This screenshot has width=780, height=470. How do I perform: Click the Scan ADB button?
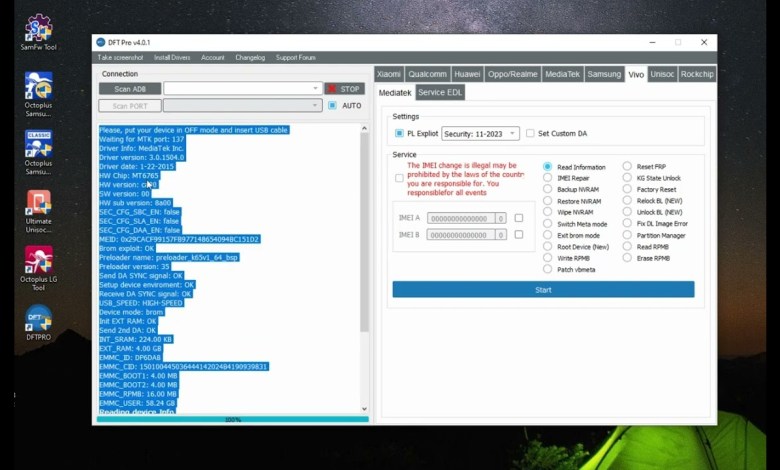[130, 89]
